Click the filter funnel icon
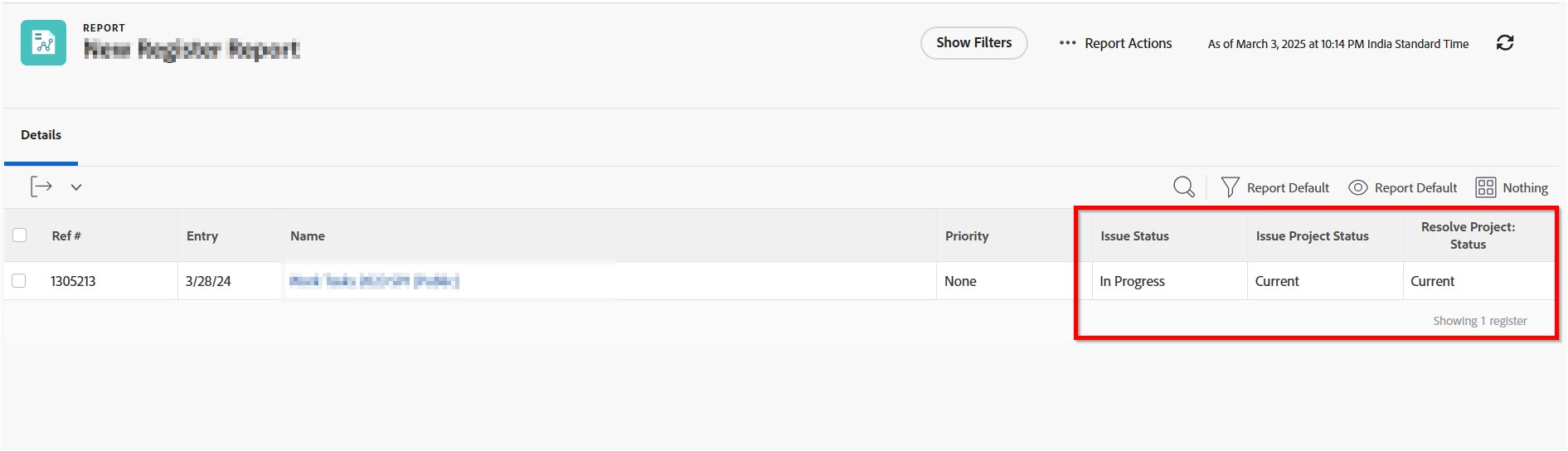Screen dimensions: 1568x451 coord(1230,187)
